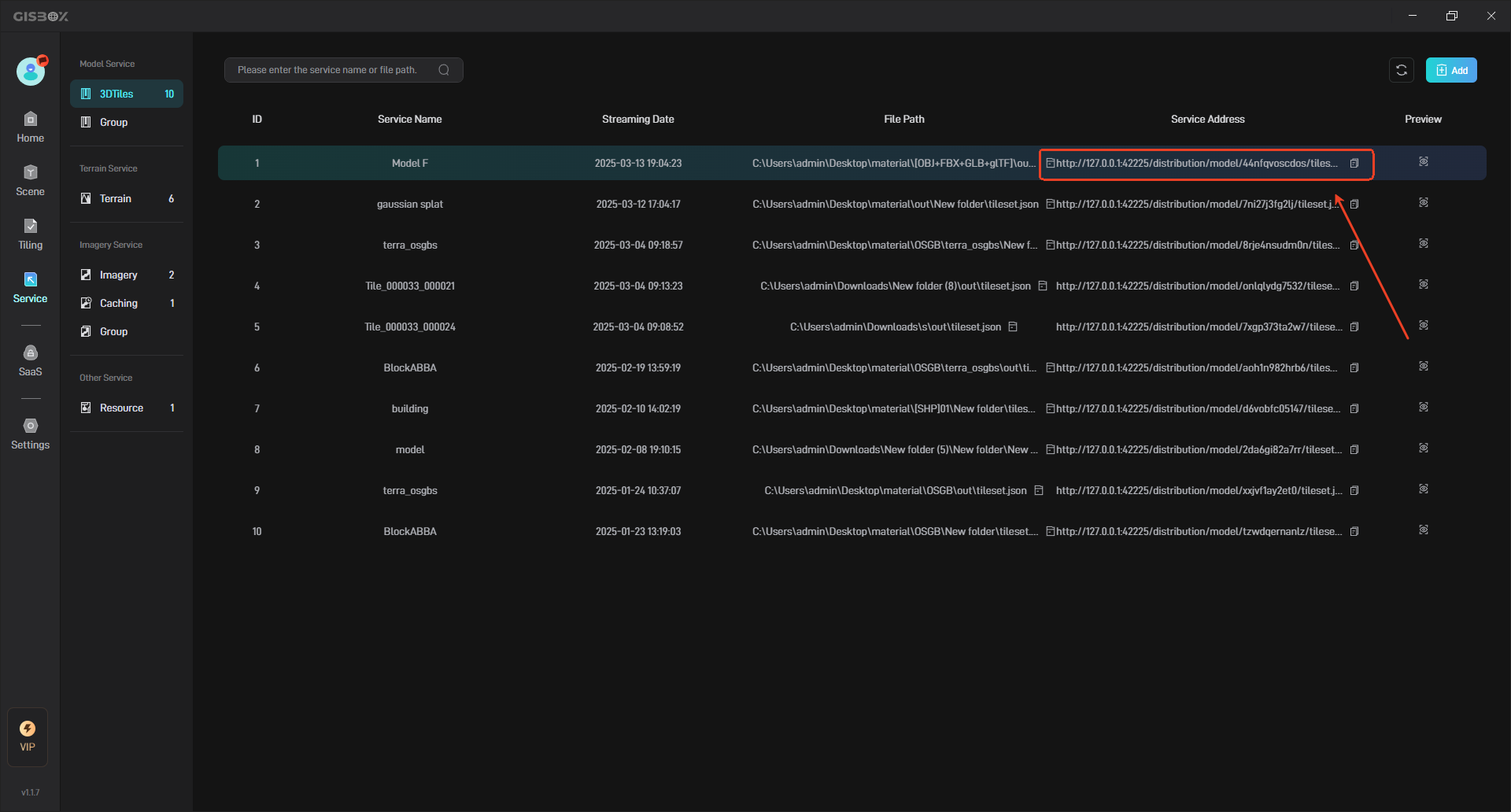Copy service address of building row
1511x812 pixels.
pos(1354,408)
